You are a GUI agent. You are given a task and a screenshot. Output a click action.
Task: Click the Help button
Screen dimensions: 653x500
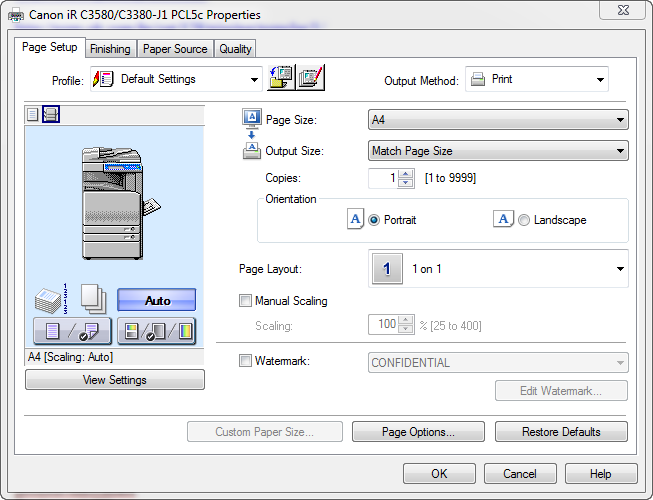point(601,474)
